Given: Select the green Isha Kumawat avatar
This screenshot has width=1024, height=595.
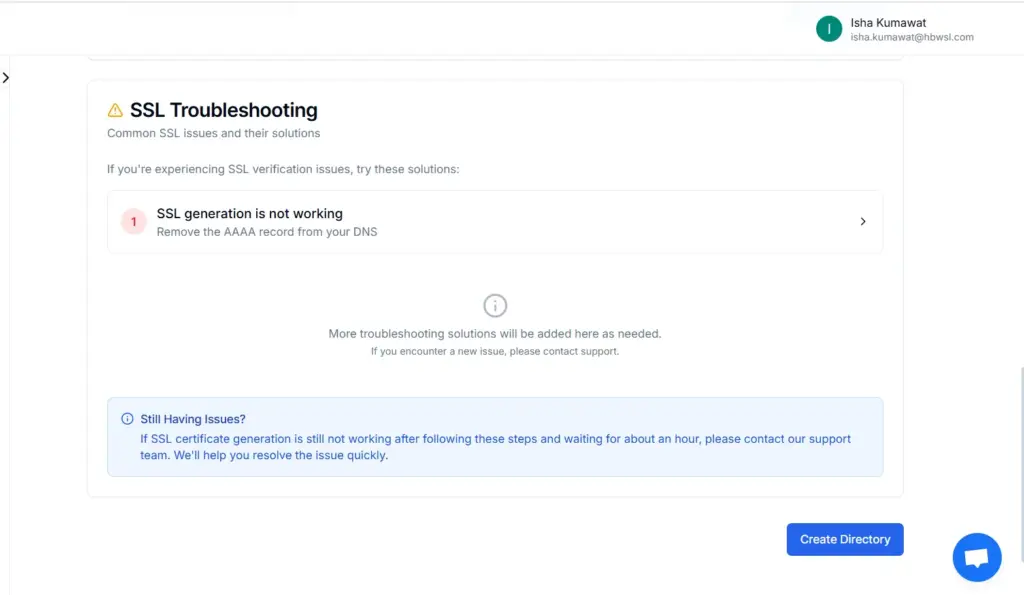Looking at the screenshot, I should (x=828, y=29).
